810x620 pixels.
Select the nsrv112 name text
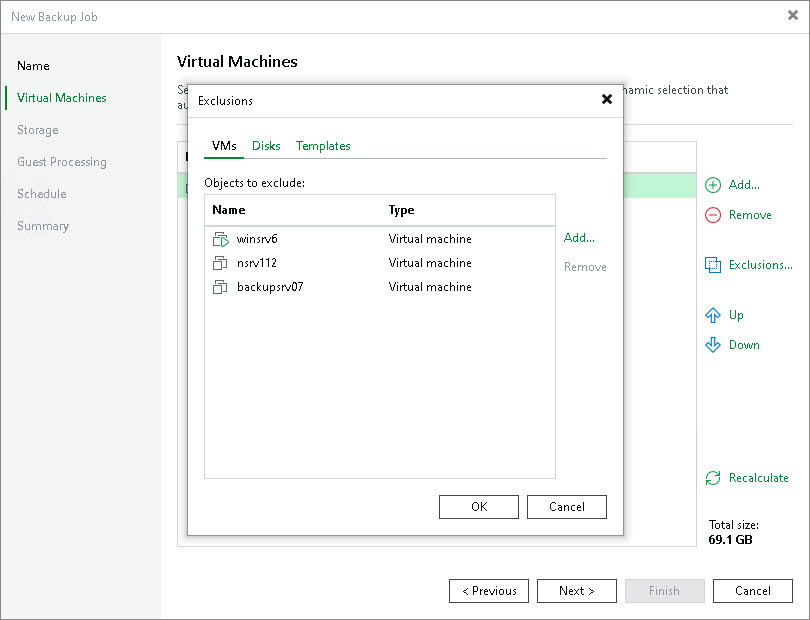[x=257, y=263]
